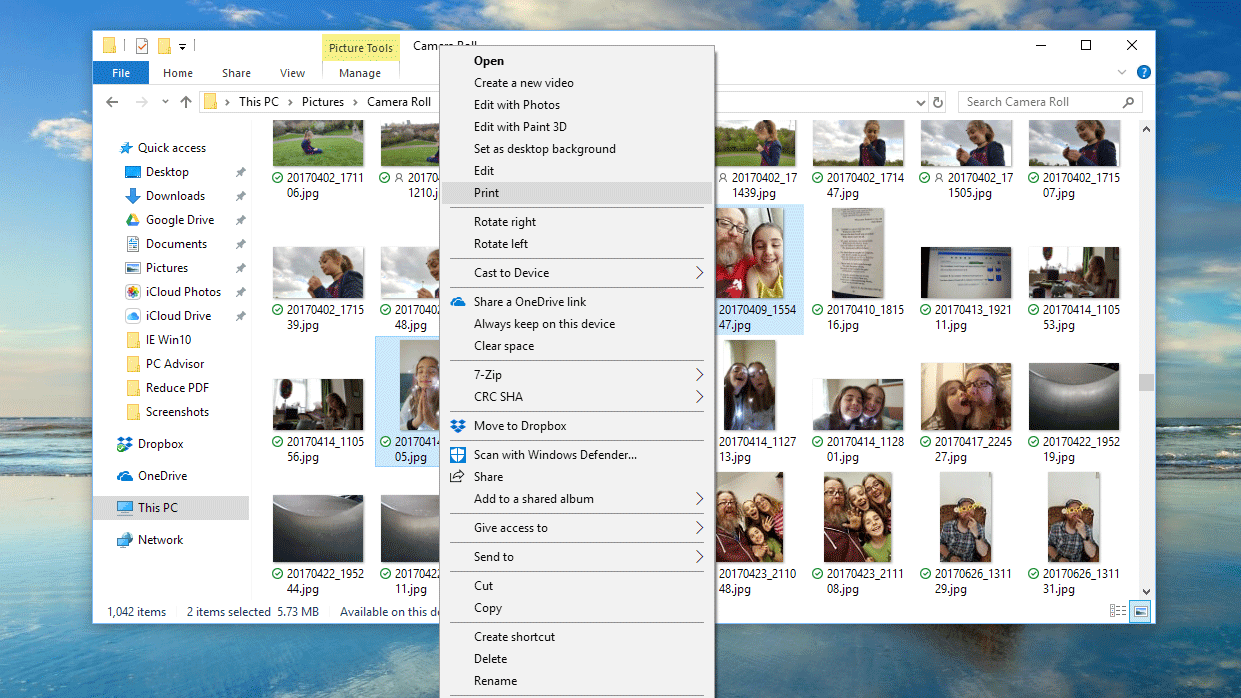
Task: Click This PC in the address bar breadcrumb
Action: 258,102
